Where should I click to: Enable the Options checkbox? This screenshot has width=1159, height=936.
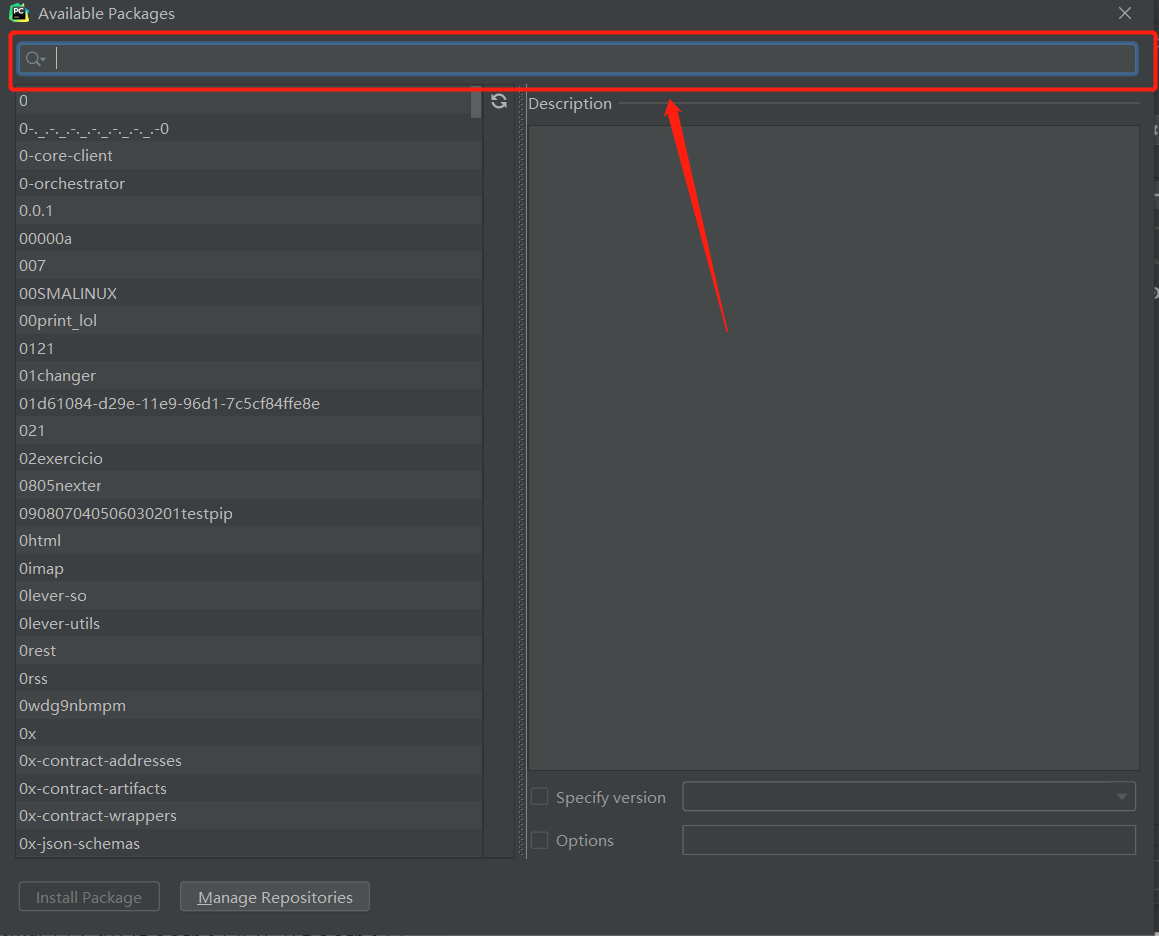(540, 840)
